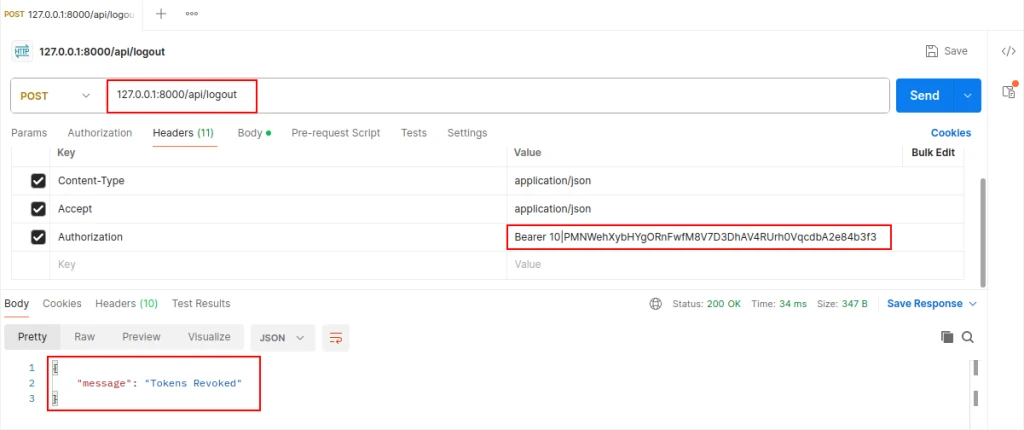This screenshot has width=1024, height=430.
Task: Click the three dots tab options icon
Action: coord(191,14)
